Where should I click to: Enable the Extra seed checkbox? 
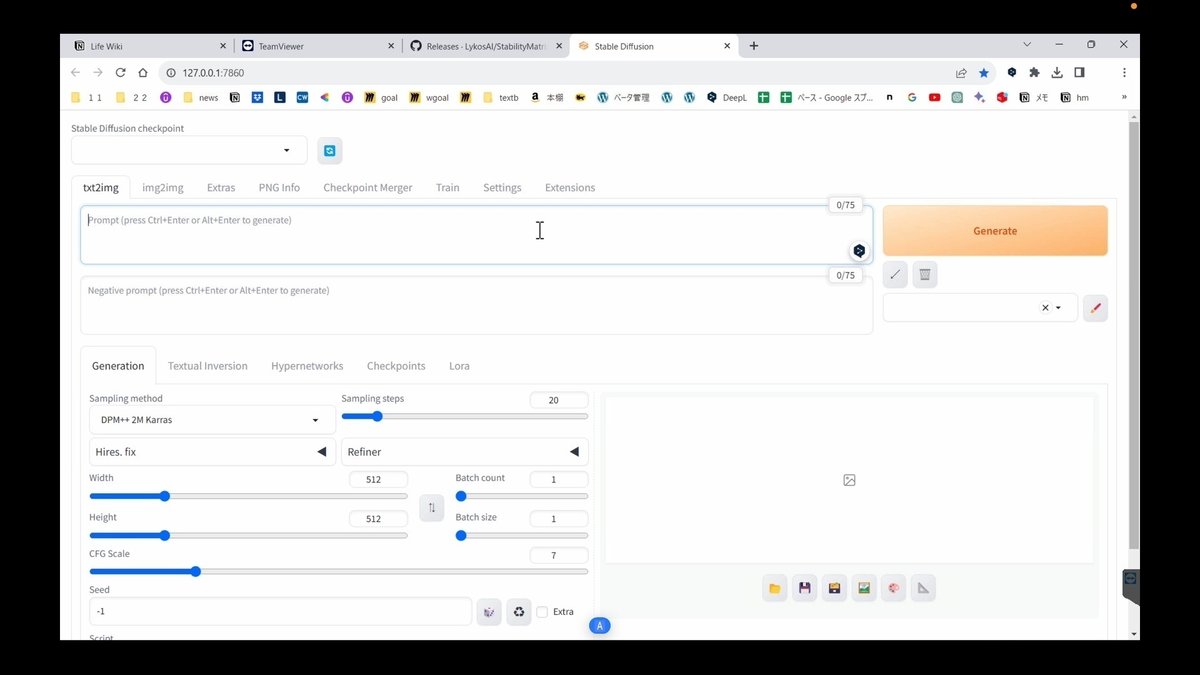542,612
